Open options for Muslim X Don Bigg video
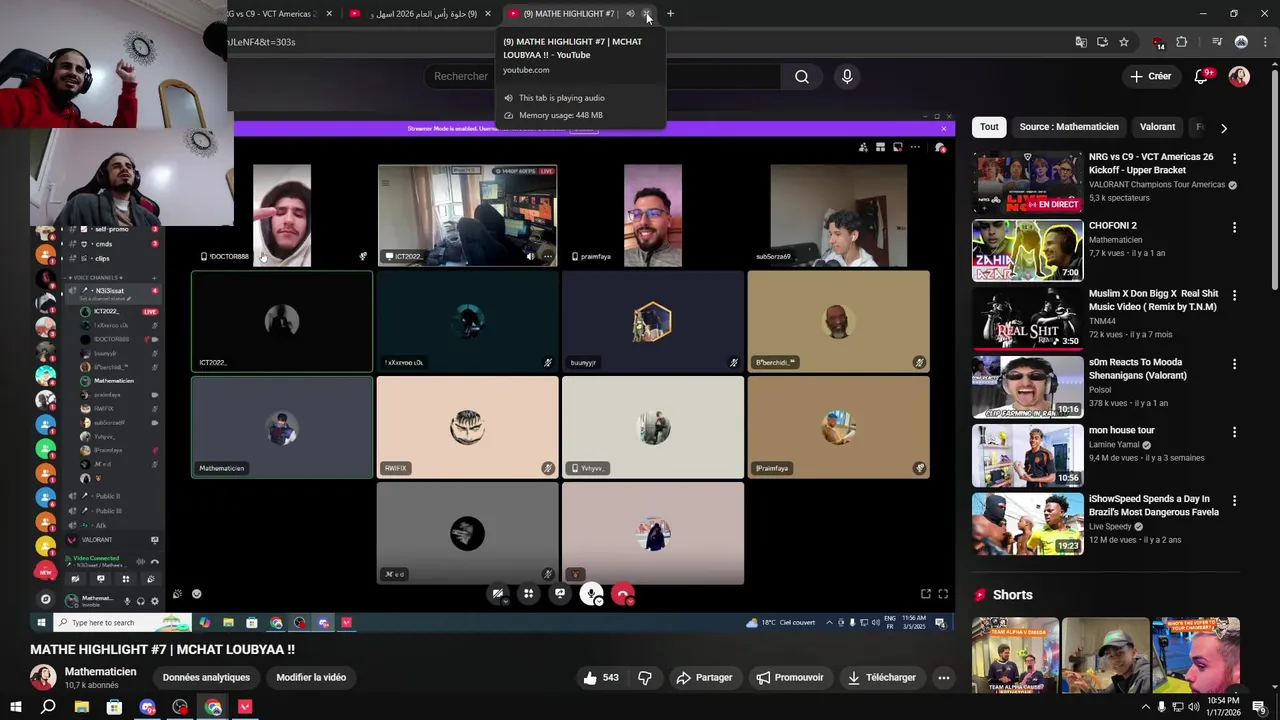This screenshot has height=720, width=1280. [x=1234, y=296]
